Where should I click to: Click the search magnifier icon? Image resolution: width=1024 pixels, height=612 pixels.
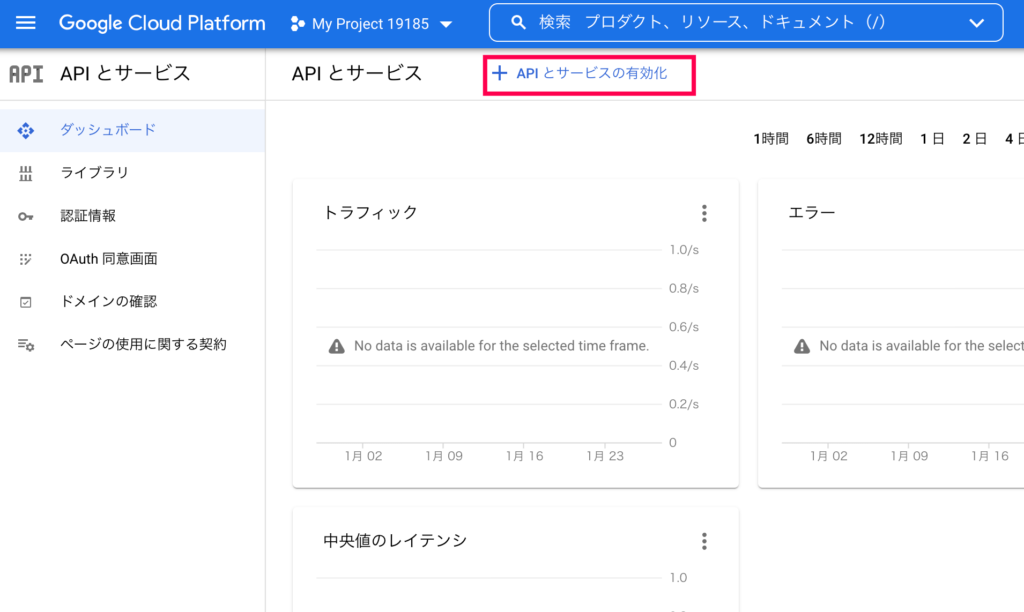click(x=519, y=23)
